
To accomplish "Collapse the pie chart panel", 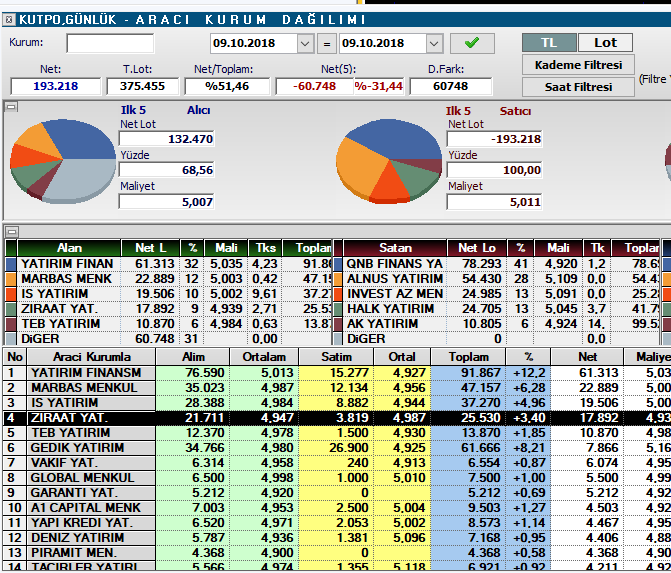I will 12,107.
